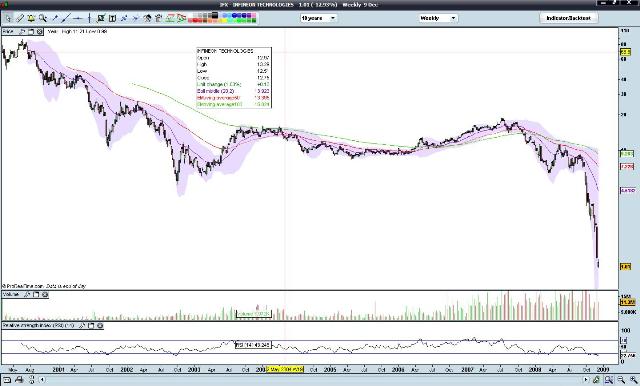
Task: Select the magnifier zoom tool in top toolbar
Action: 42,18
